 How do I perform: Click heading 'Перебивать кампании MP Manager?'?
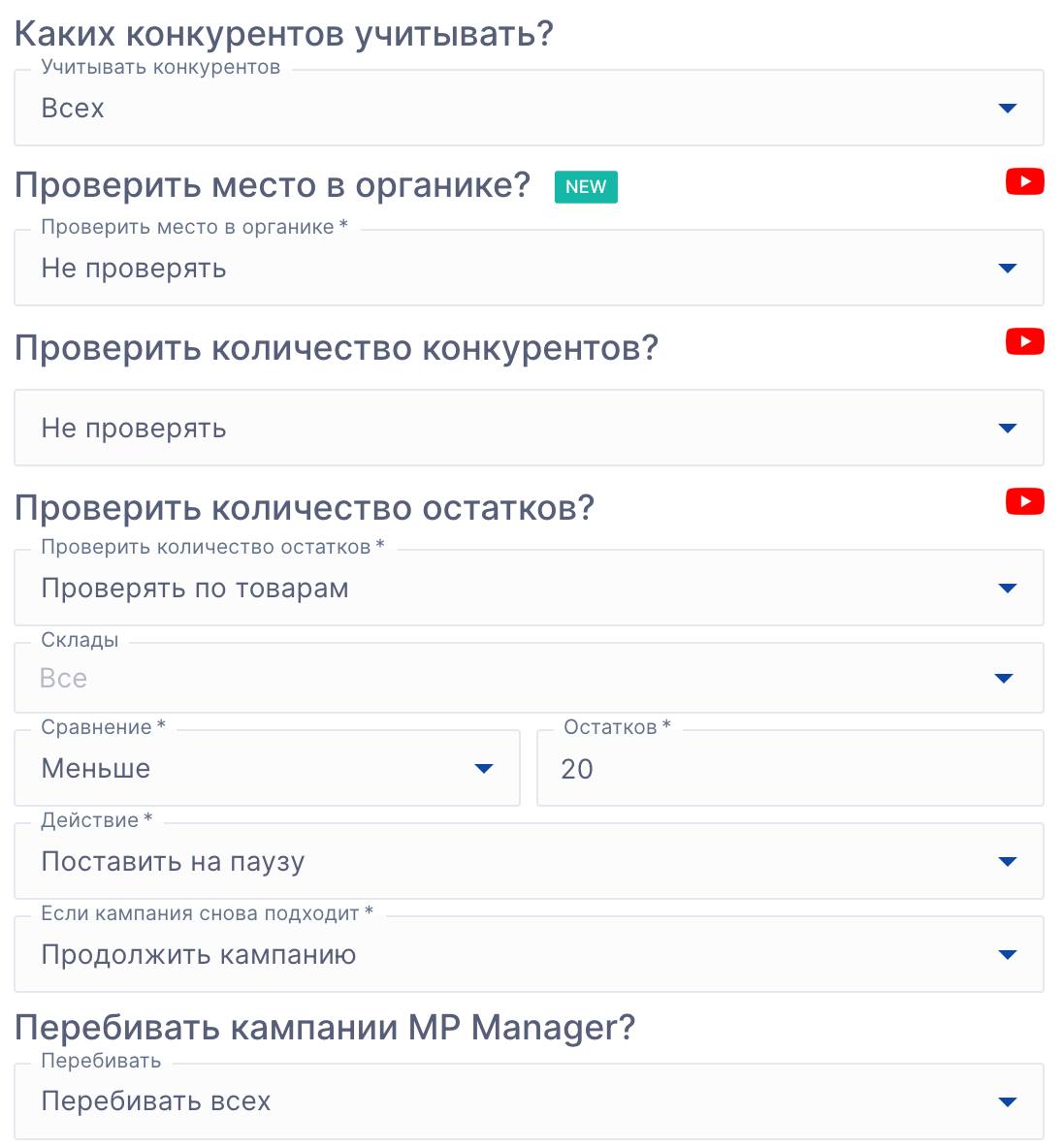[325, 1028]
